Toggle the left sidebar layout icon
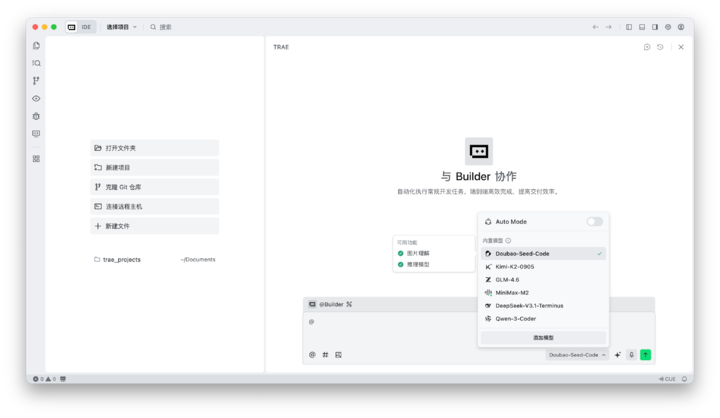Viewport: 720px width, 418px height. (x=629, y=27)
